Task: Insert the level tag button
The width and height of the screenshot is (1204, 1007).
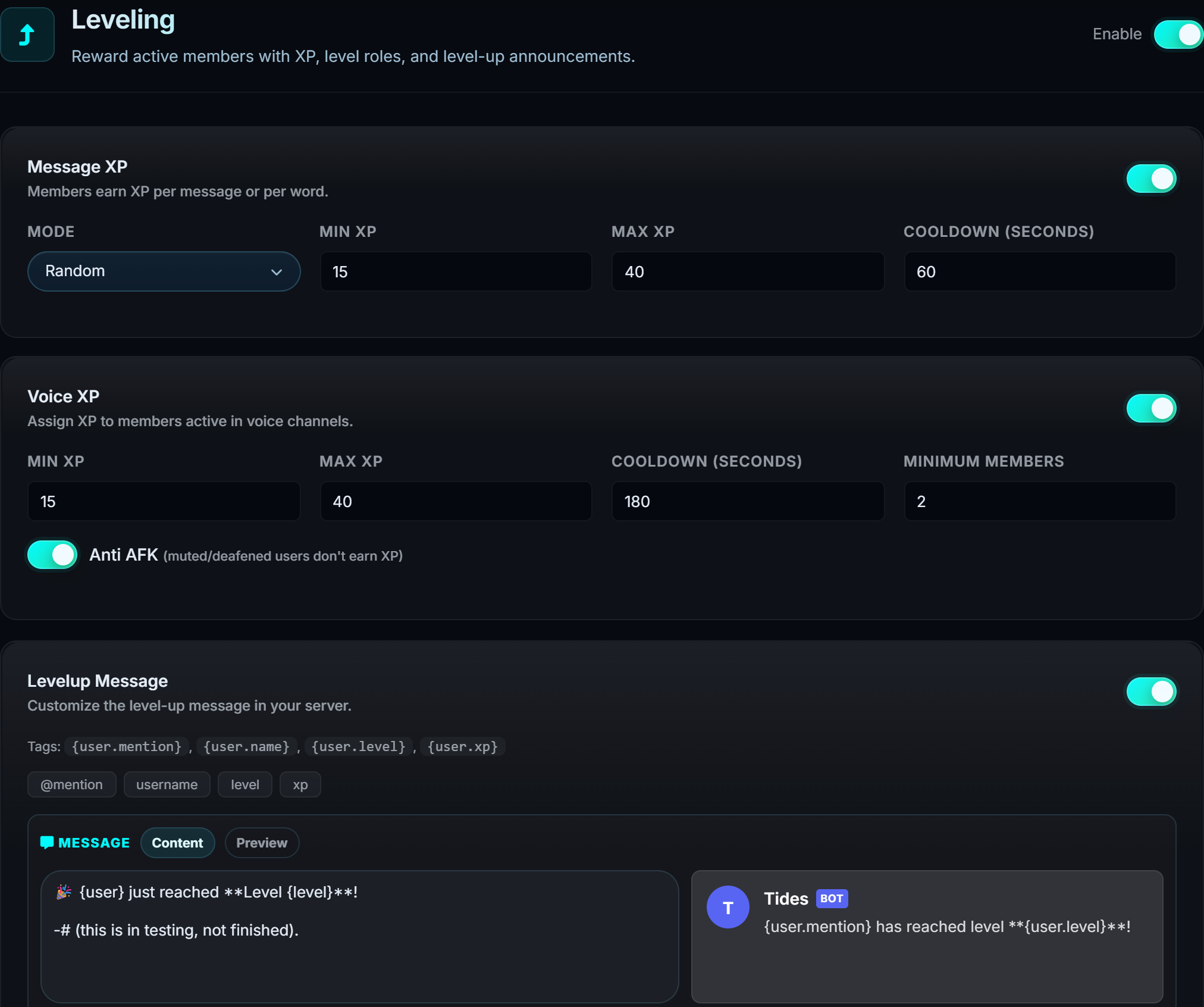Action: point(245,784)
